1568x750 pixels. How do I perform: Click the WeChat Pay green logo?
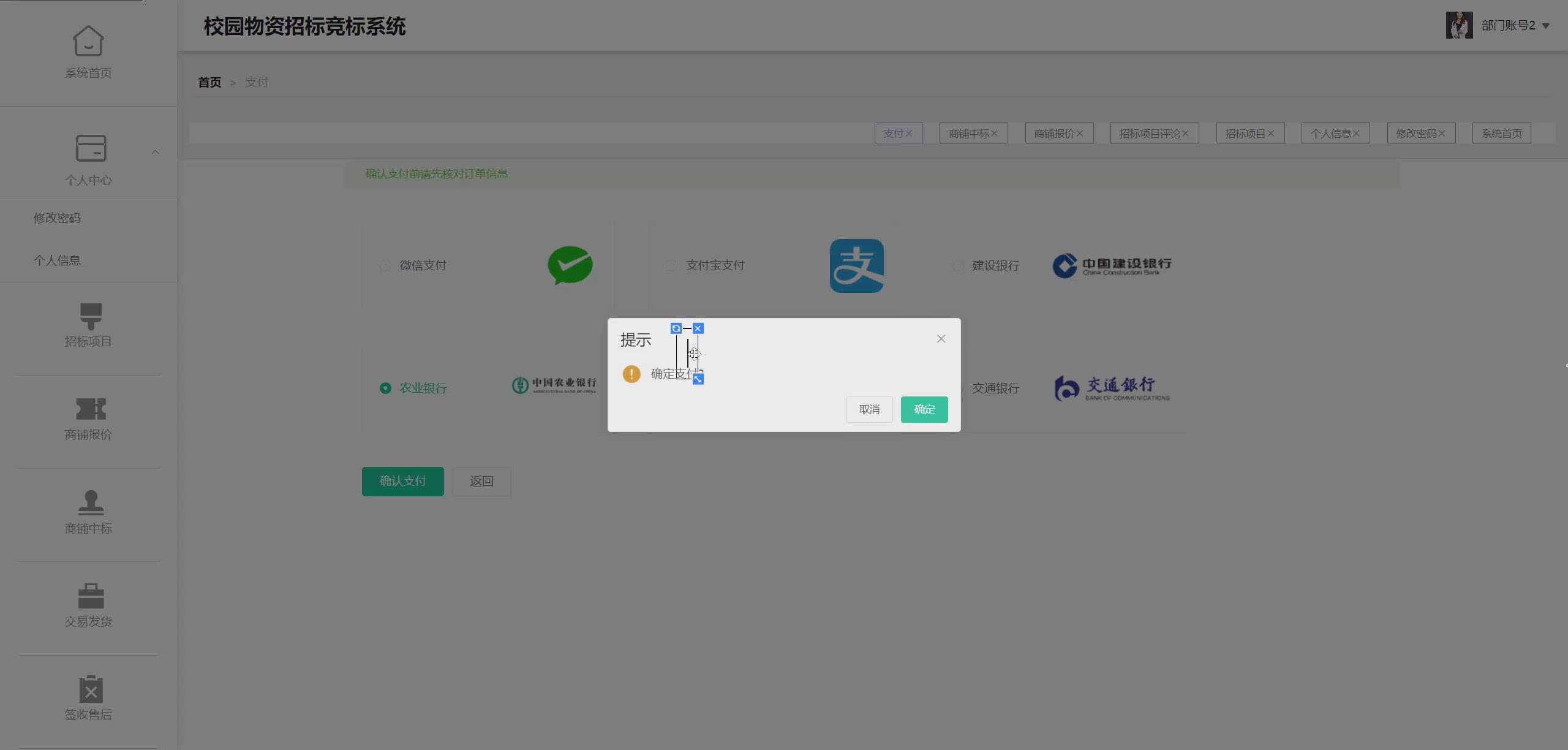[x=569, y=265]
